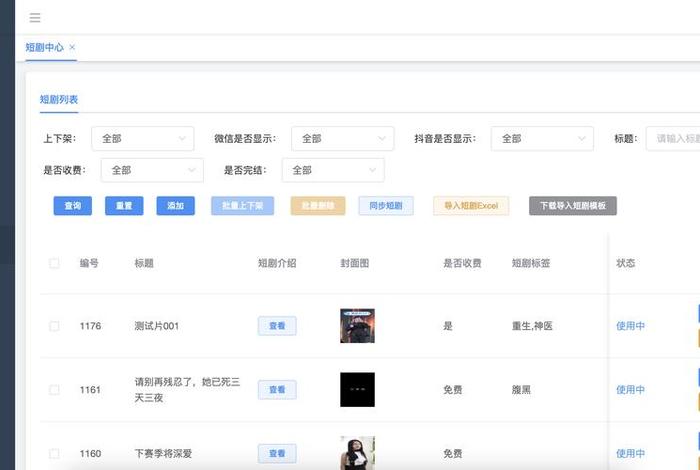Viewport: 700px width, 470px height.
Task: Click the 批量上下架 button
Action: (242, 206)
